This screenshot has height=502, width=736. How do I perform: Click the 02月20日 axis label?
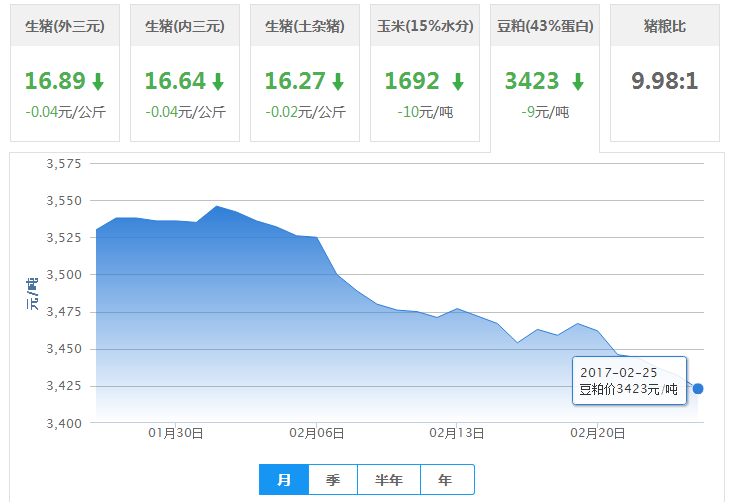tap(598, 433)
